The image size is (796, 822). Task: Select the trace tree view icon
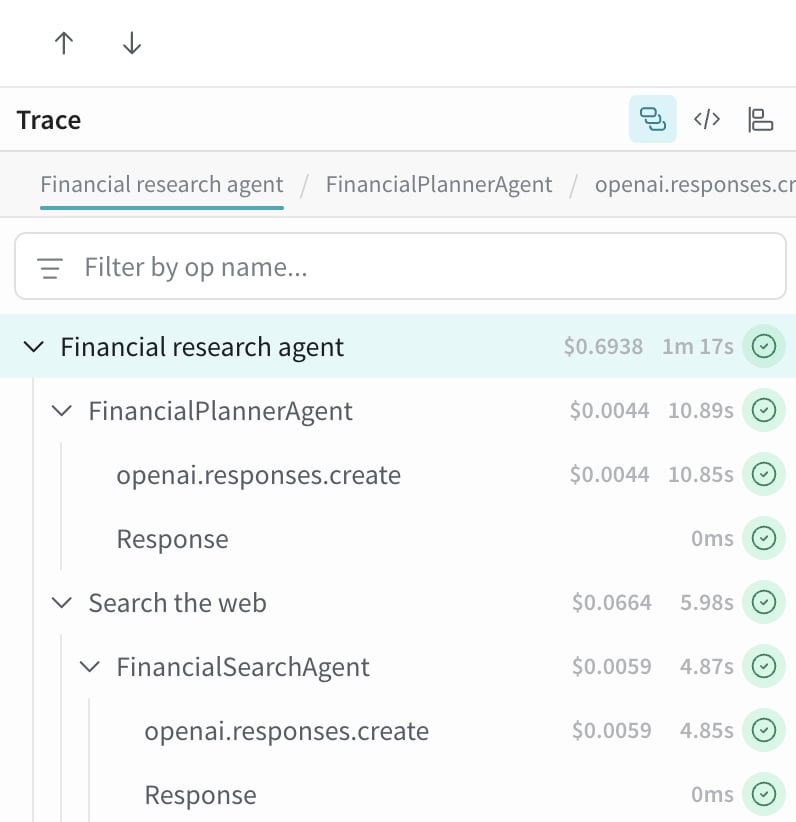652,119
